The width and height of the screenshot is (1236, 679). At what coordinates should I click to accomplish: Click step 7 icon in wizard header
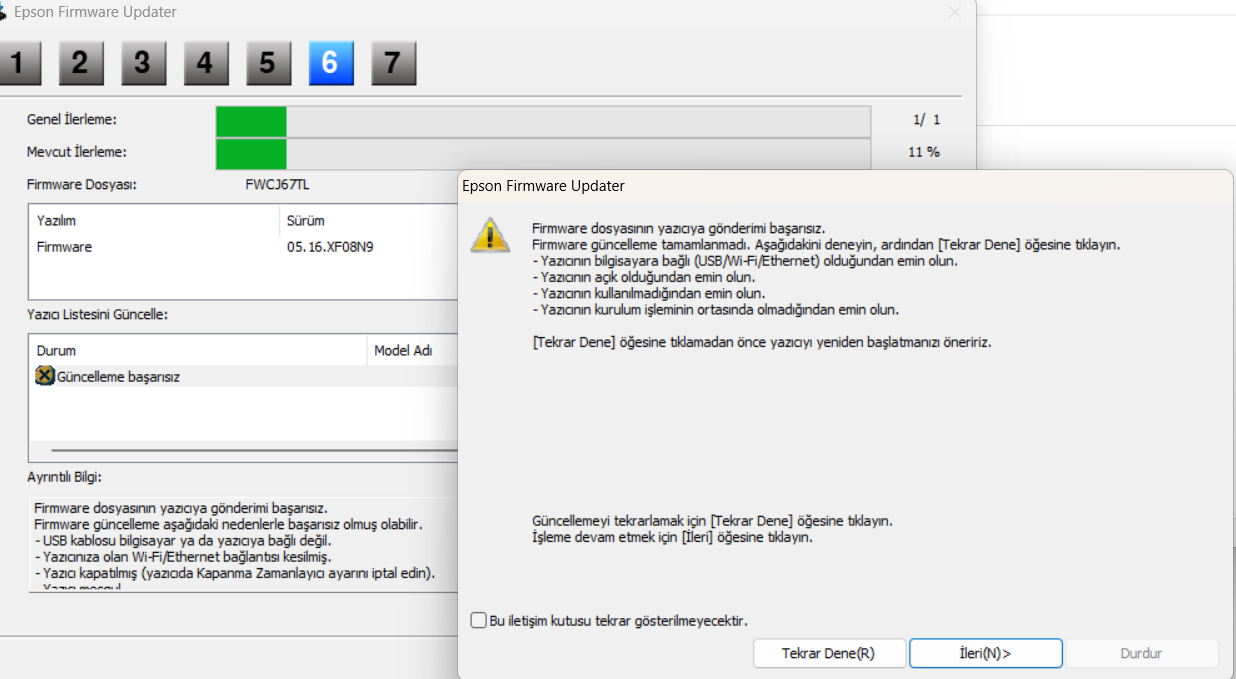(393, 63)
